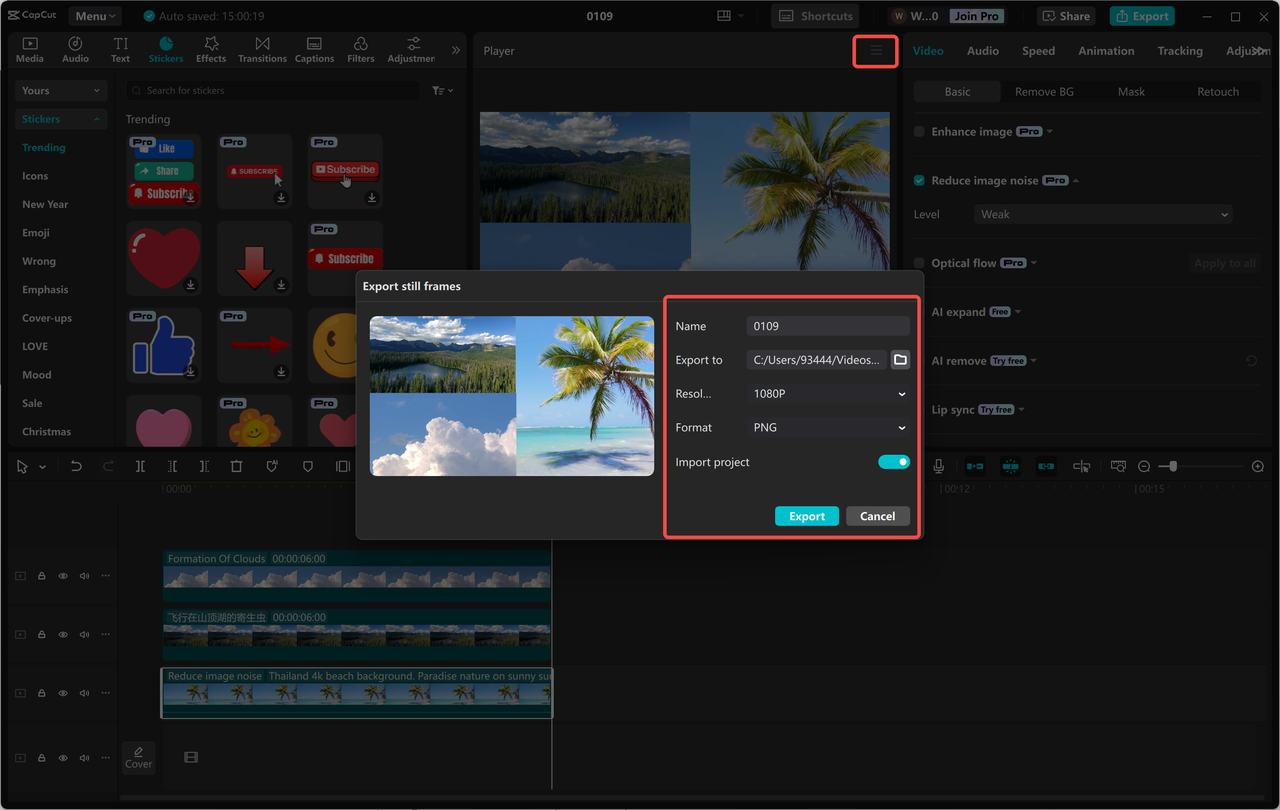Open more options for Formation Of Clouds track
Viewport: 1280px width, 810px height.
click(105, 576)
